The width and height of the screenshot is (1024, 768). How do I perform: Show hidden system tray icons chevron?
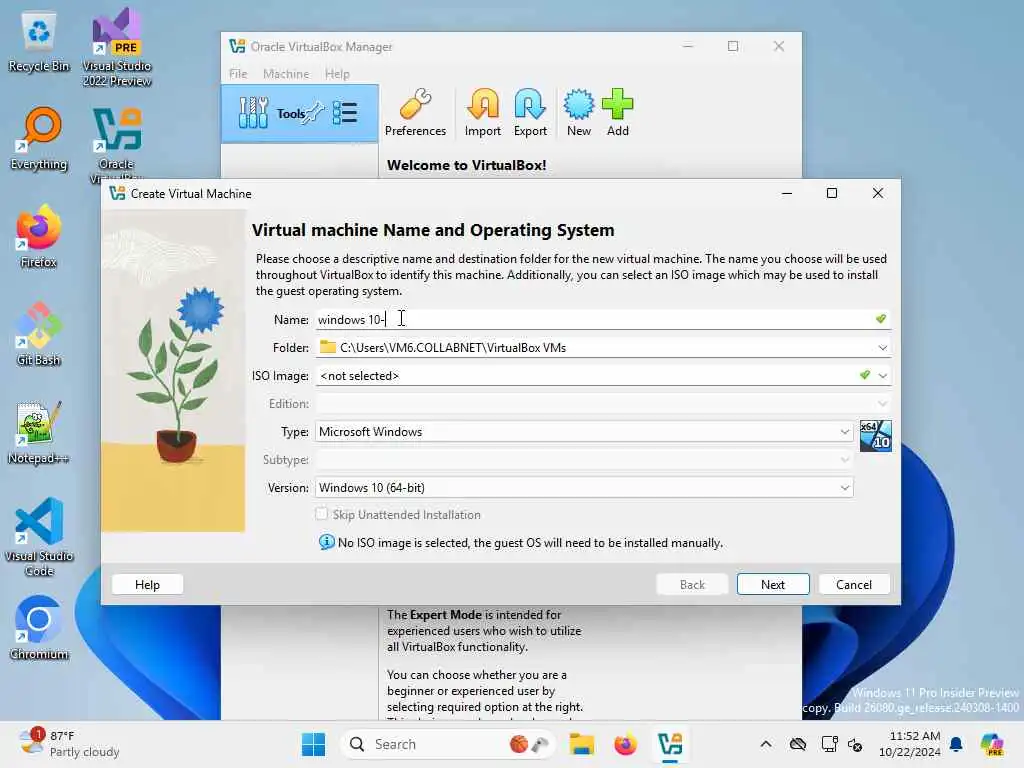766,744
